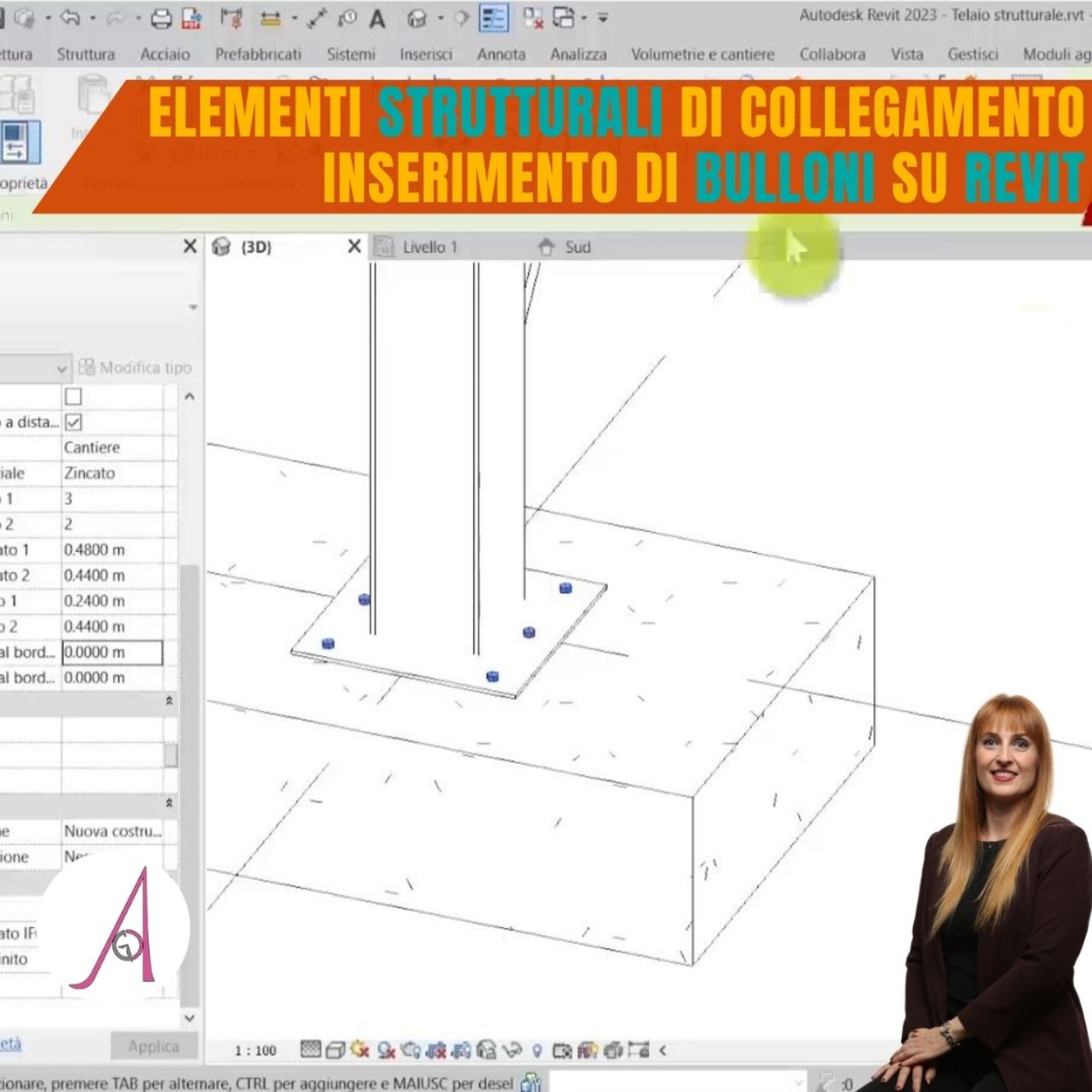
Task: Click the Show Rendering Dialog icon
Action: click(411, 1050)
